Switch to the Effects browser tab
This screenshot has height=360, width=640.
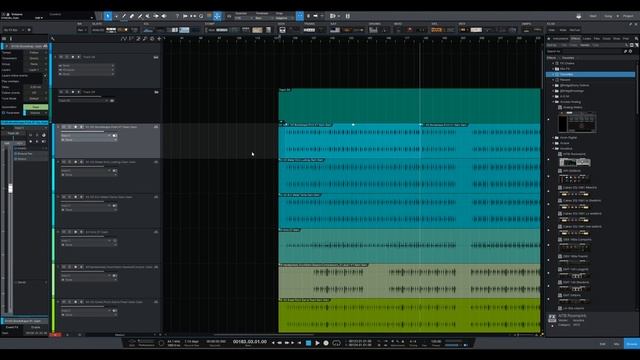(576, 39)
